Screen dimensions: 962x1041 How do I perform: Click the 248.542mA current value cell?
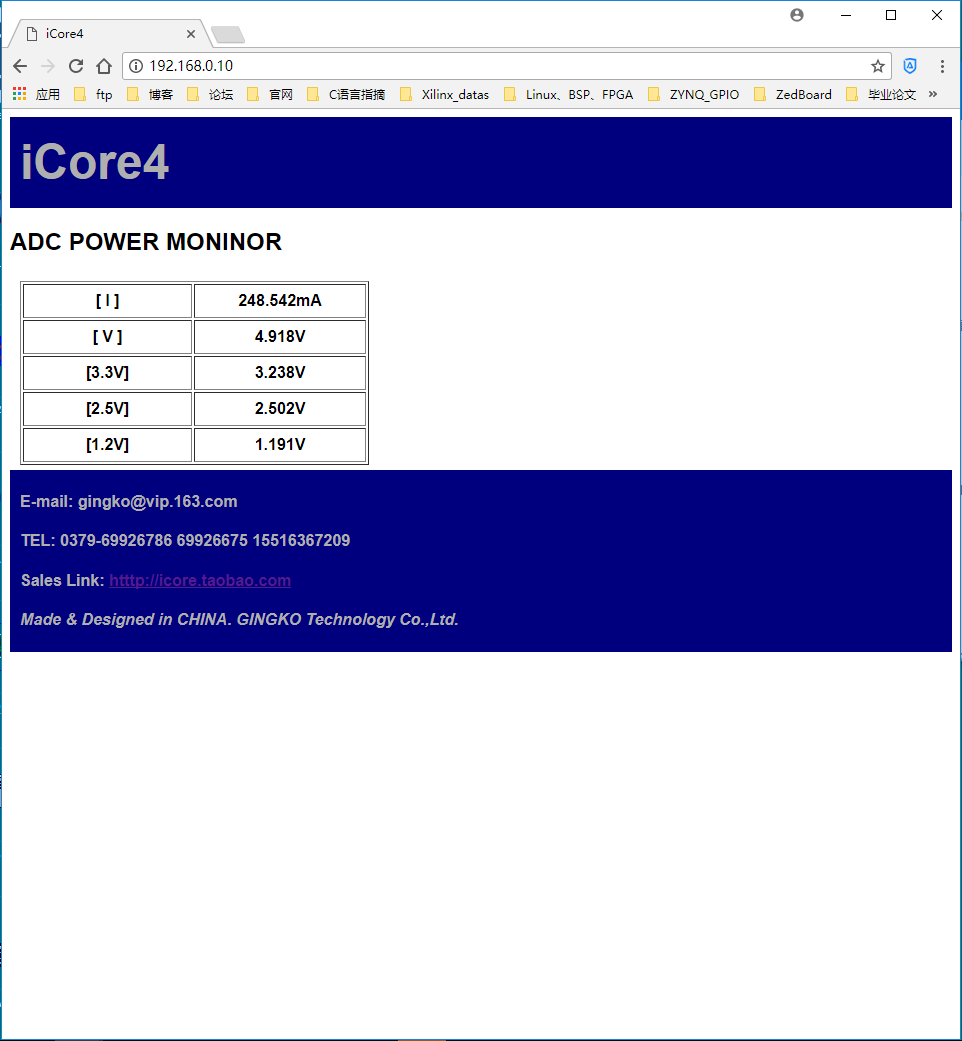(280, 301)
